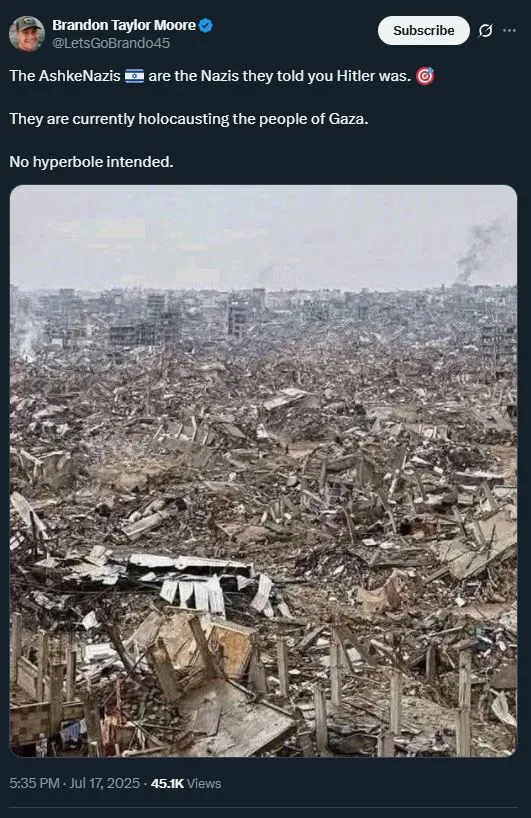
Task: Click the post's first text line
Action: (x=222, y=76)
